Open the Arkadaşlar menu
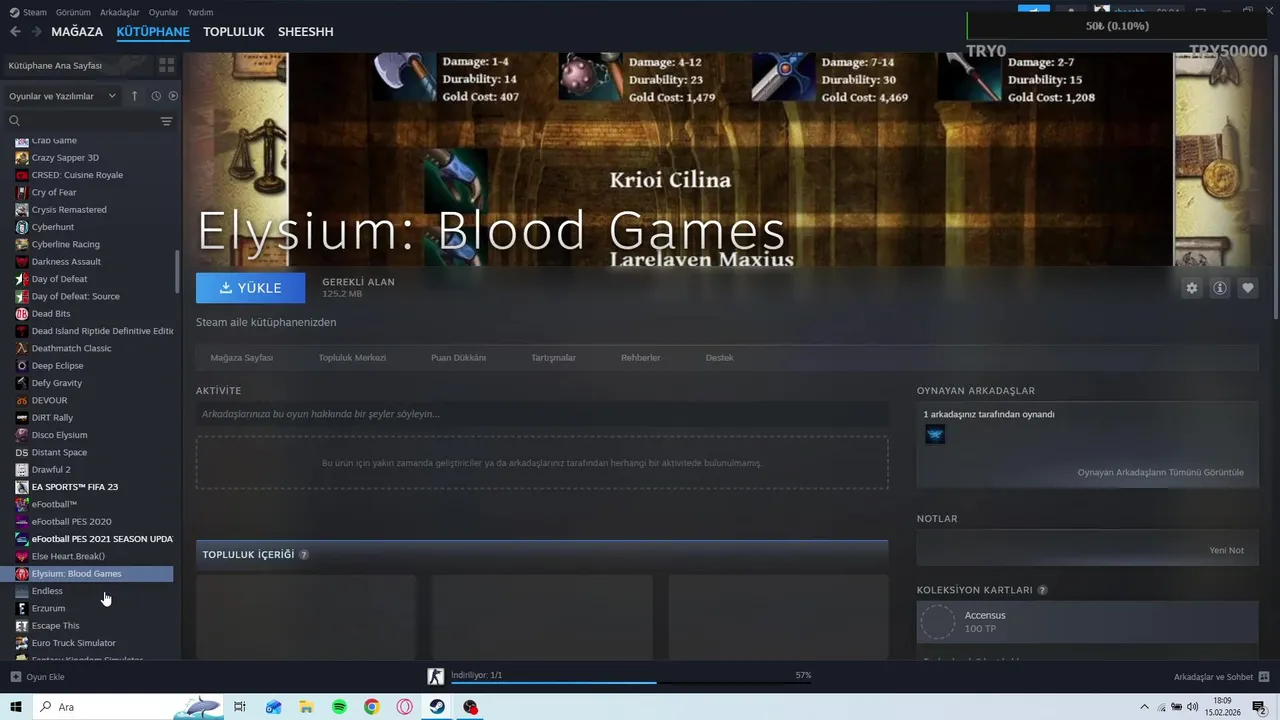The height and width of the screenshot is (720, 1280). pyautogui.click(x=120, y=12)
